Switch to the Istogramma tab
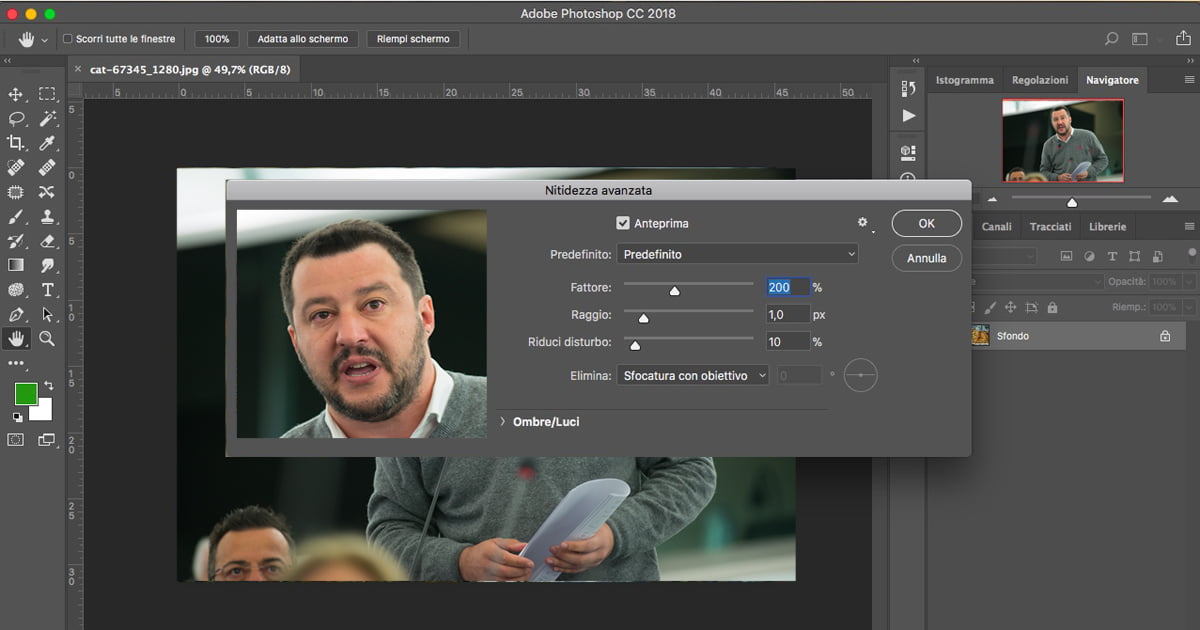The width and height of the screenshot is (1200, 630). tap(964, 80)
